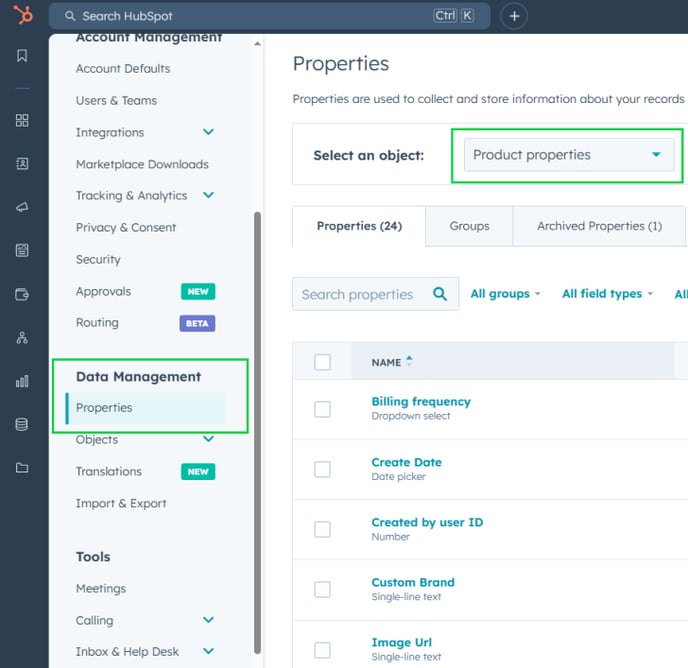This screenshot has width=688, height=668.
Task: Expand the Calling chevron
Action: click(208, 620)
